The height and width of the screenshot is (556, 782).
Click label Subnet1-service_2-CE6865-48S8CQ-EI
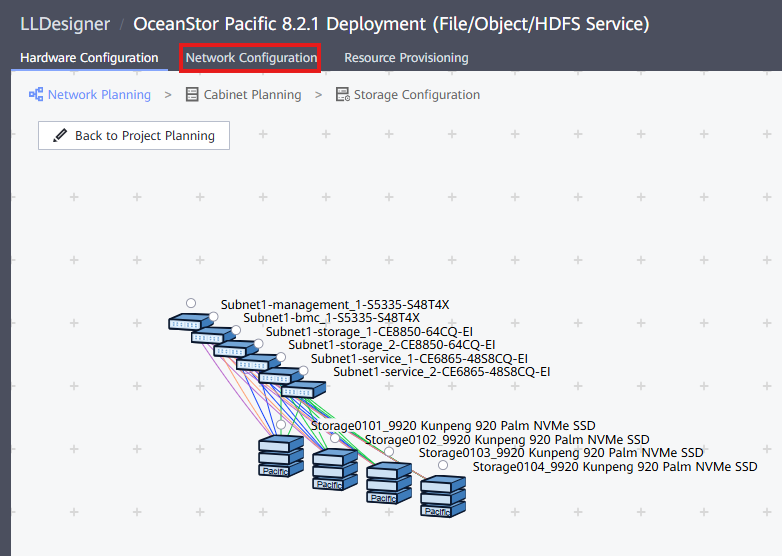tap(442, 372)
